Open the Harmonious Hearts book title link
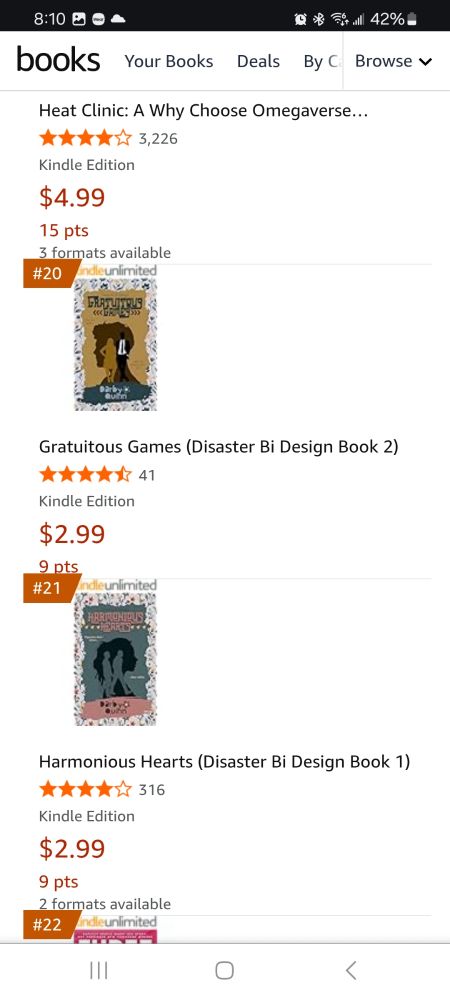 (x=224, y=761)
